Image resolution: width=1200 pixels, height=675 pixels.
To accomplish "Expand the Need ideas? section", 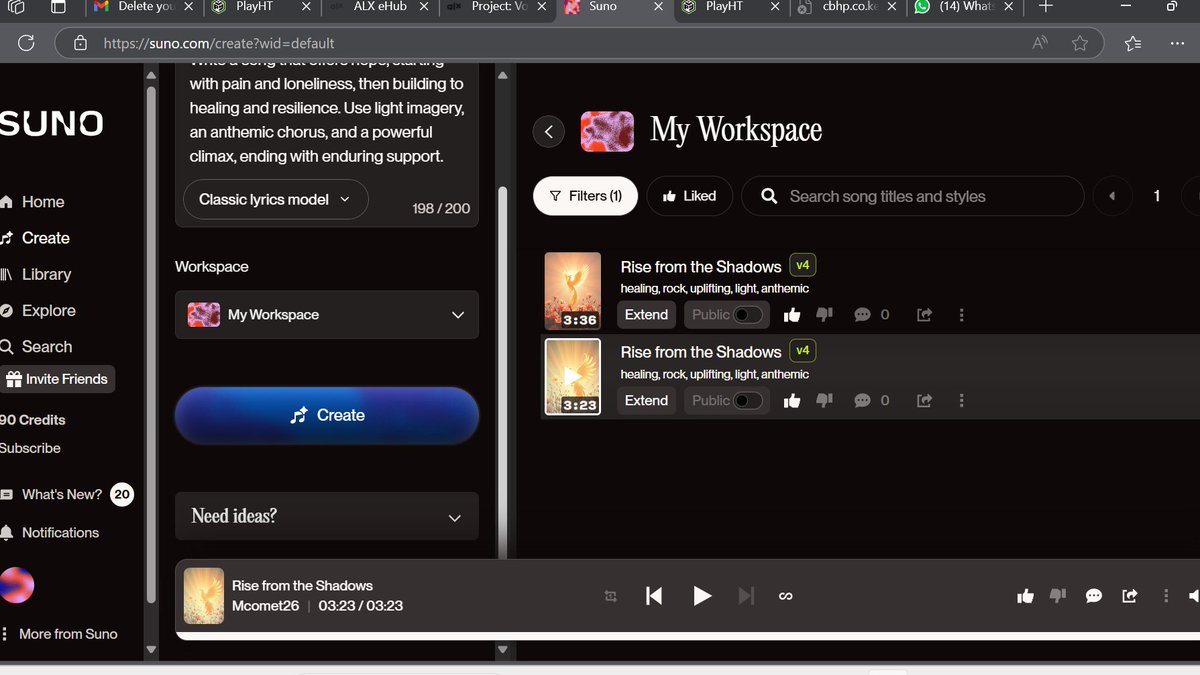I will (x=327, y=516).
